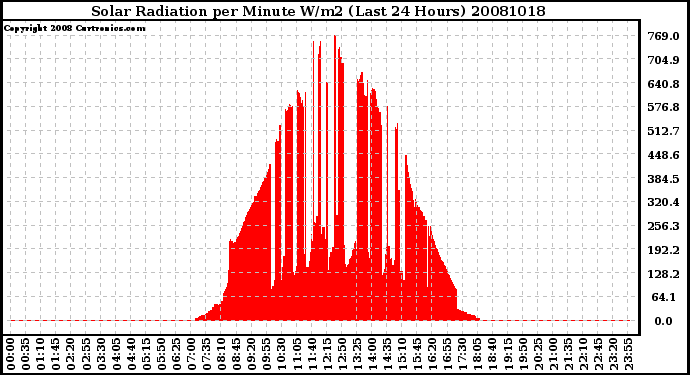Click the x-axis time label 14:35

(387, 354)
